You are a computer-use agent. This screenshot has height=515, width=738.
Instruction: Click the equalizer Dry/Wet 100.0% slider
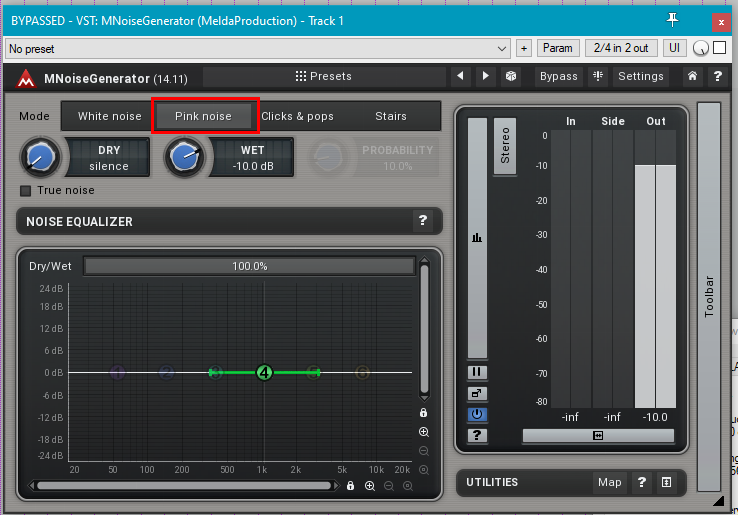pos(249,266)
